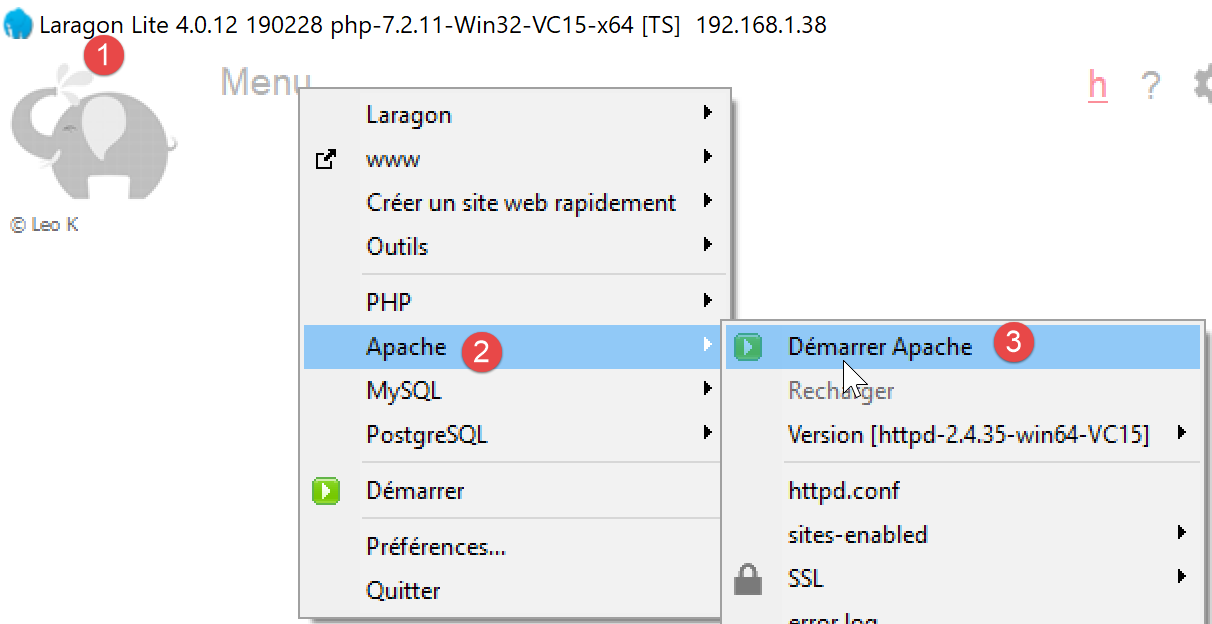
Task: Open the sites-enabled submenu item
Action: coord(857,534)
